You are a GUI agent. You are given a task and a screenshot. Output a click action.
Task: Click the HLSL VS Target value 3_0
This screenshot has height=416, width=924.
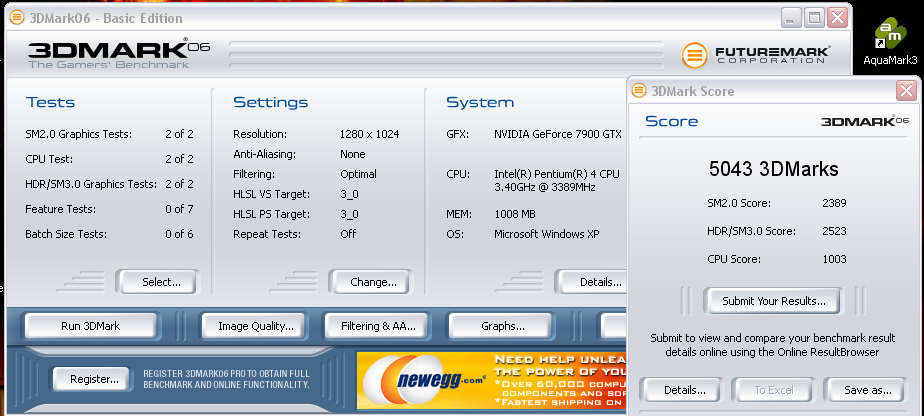coord(349,194)
